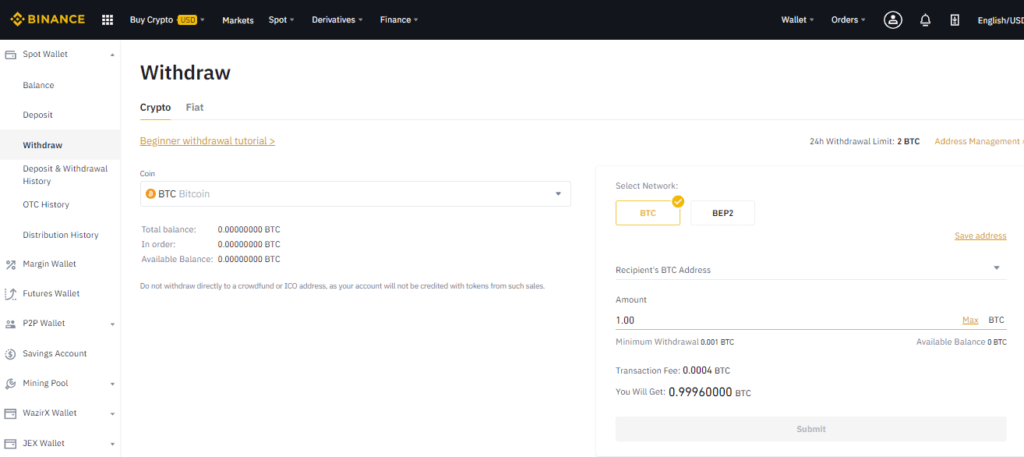The height and width of the screenshot is (457, 1024).
Task: Expand the JEX Wallet section arrow
Action: [112, 444]
